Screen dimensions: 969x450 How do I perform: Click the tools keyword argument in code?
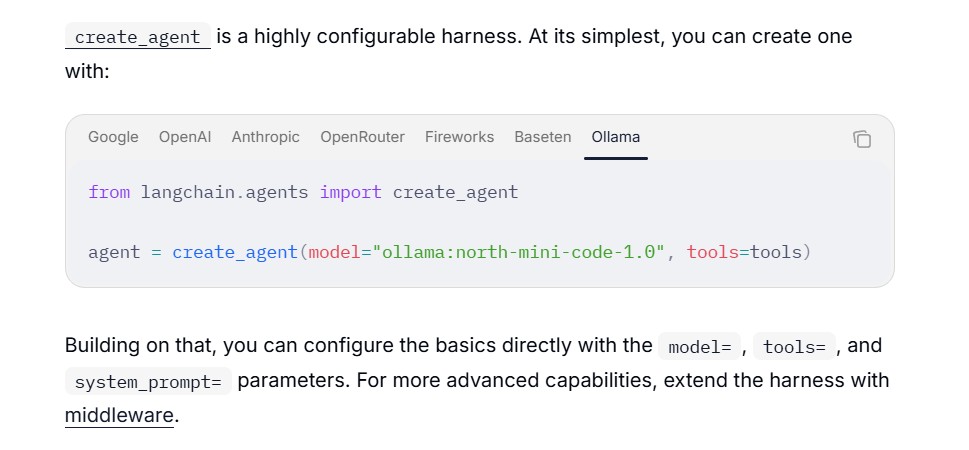[713, 252]
